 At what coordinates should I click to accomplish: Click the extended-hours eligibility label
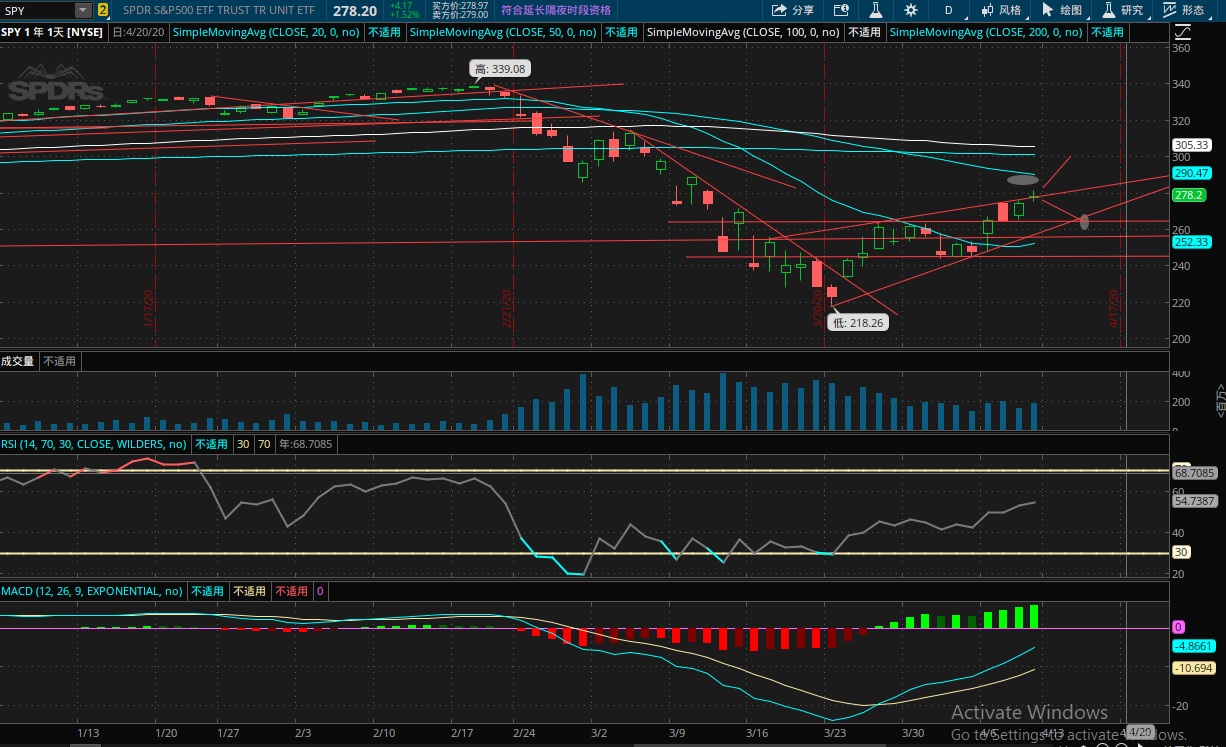[x=555, y=10]
